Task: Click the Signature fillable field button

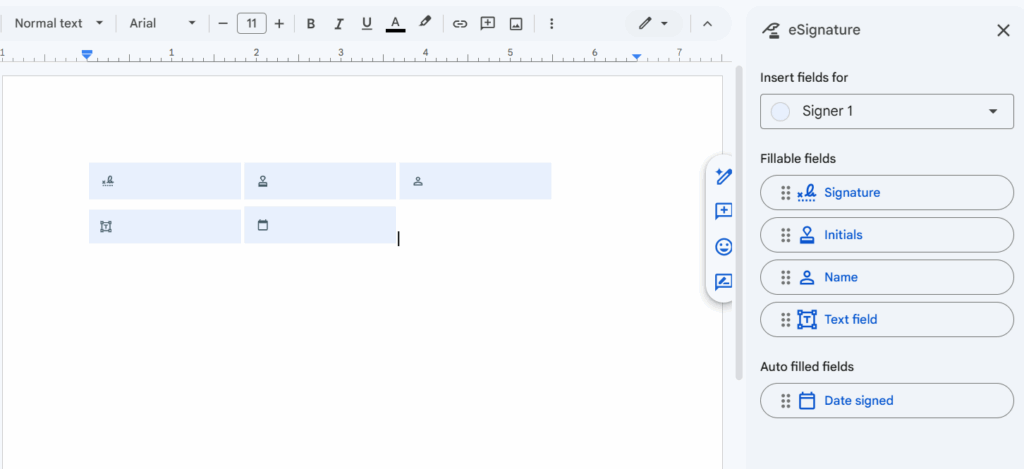Action: [x=887, y=193]
